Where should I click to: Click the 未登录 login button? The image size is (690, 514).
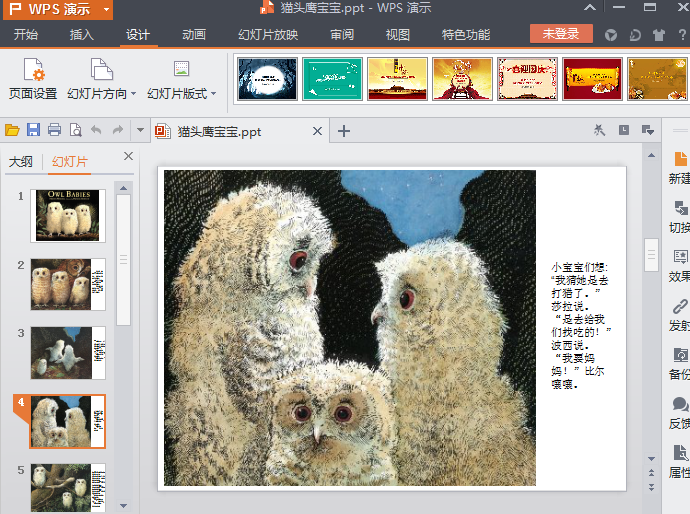point(560,34)
